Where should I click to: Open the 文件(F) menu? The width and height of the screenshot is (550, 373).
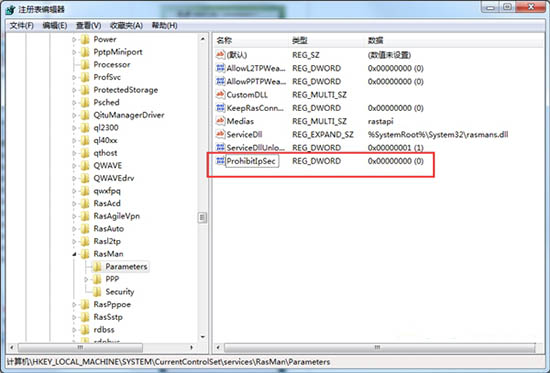pyautogui.click(x=21, y=26)
